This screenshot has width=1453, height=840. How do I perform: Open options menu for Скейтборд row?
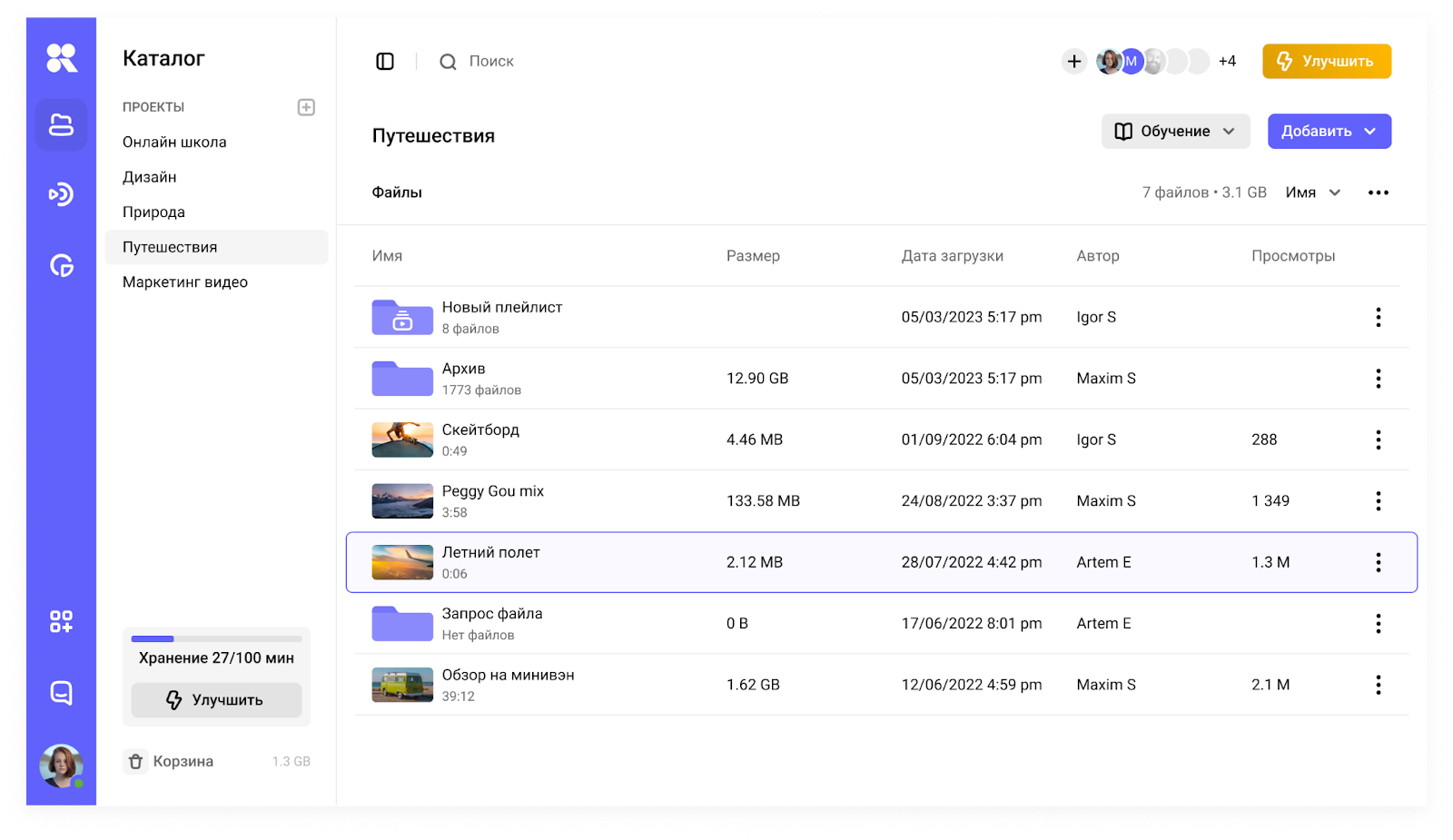1379,440
